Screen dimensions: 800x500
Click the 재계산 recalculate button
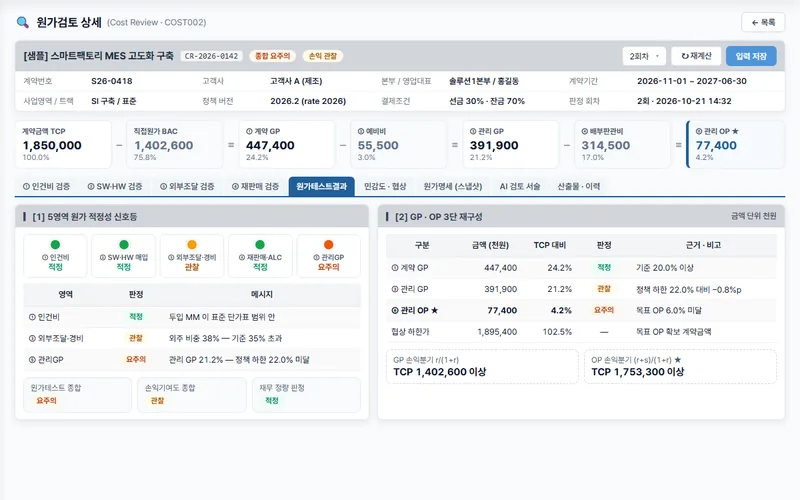(x=696, y=56)
